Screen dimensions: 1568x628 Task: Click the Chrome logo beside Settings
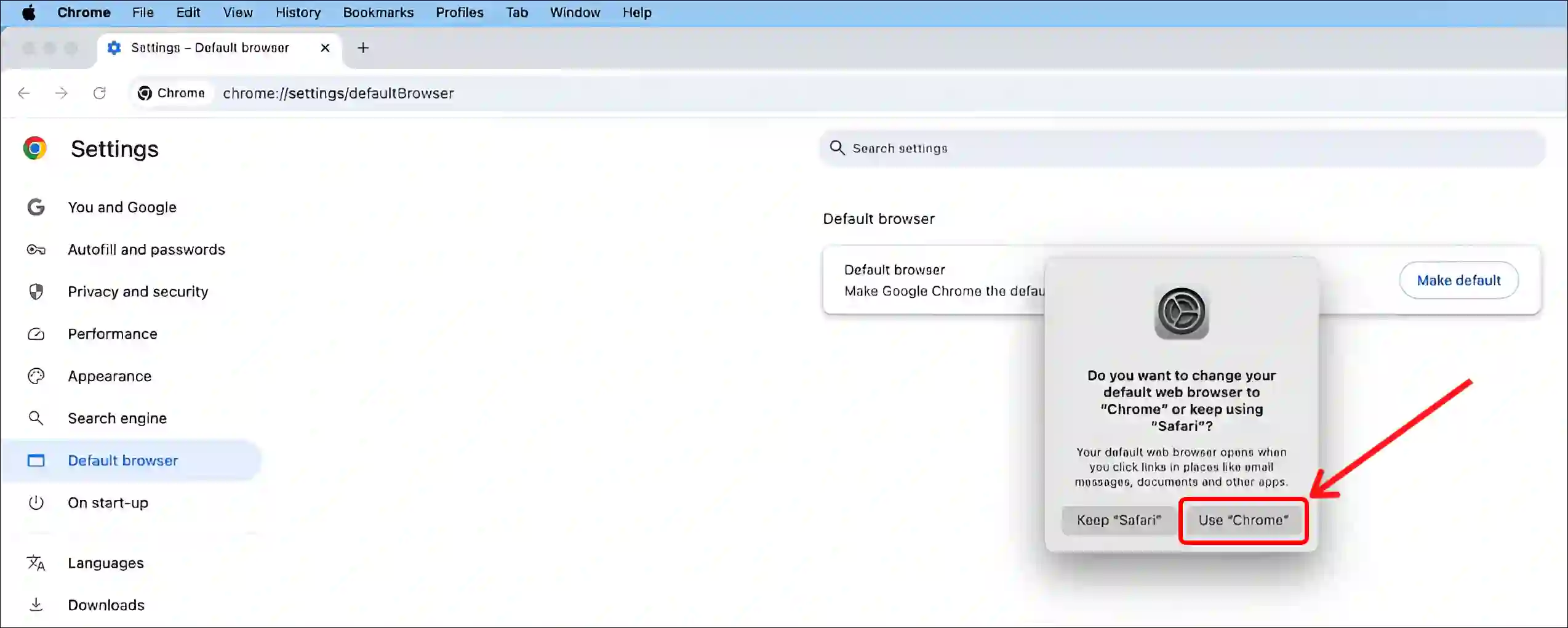pyautogui.click(x=35, y=148)
